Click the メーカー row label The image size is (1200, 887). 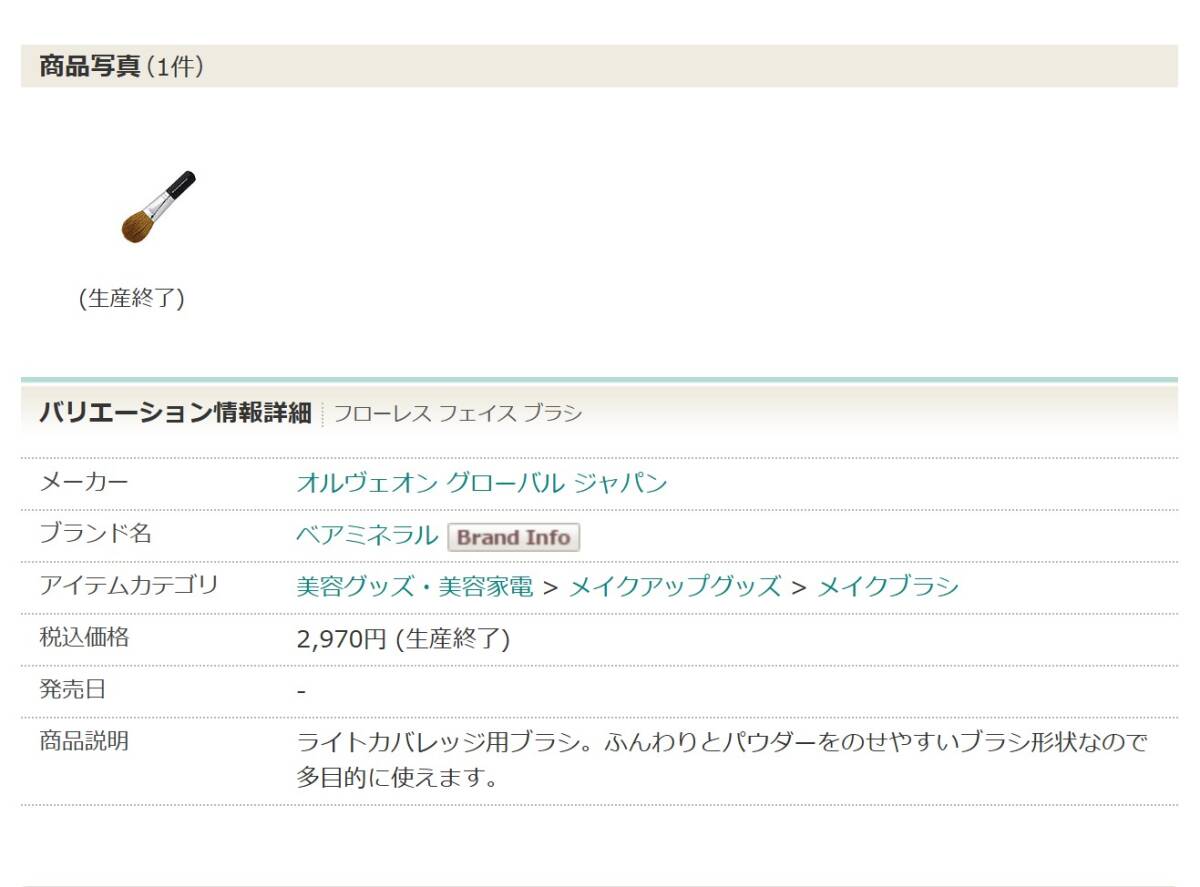tap(84, 482)
